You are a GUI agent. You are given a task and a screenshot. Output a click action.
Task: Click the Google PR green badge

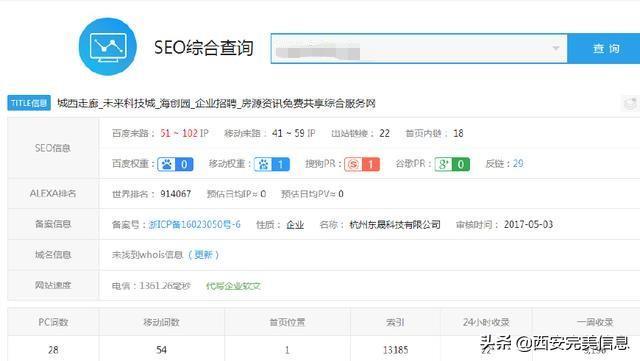[x=452, y=164]
